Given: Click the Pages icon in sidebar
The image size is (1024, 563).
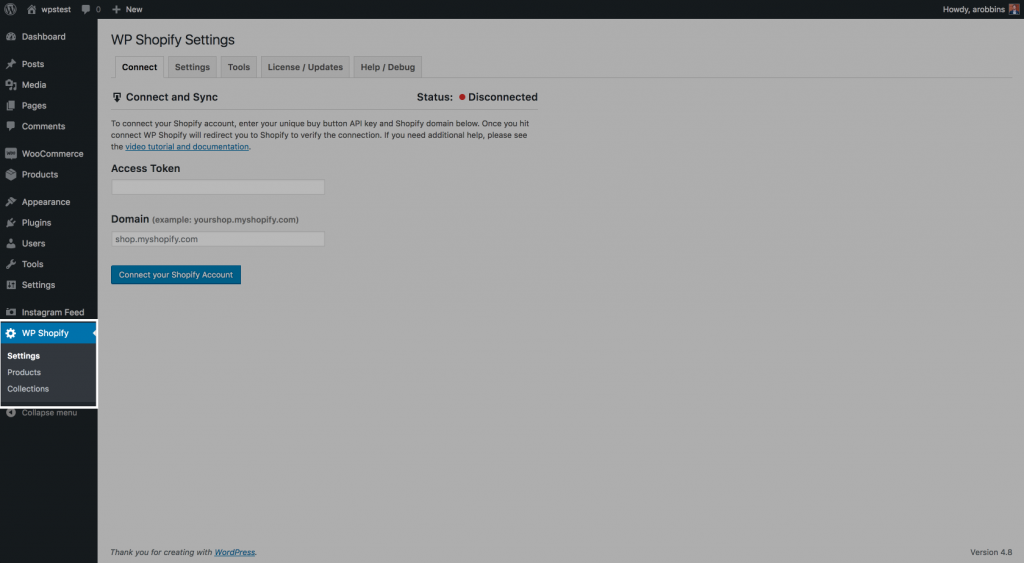Looking at the screenshot, I should coord(11,106).
